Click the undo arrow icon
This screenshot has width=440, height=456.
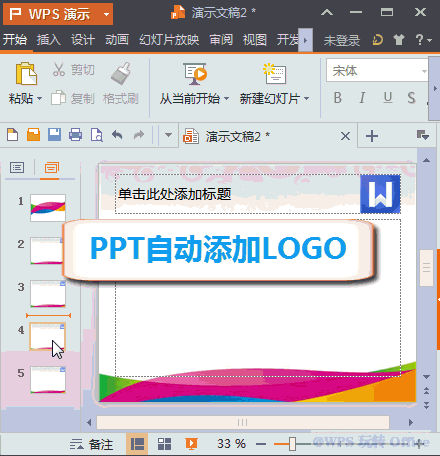pos(117,135)
